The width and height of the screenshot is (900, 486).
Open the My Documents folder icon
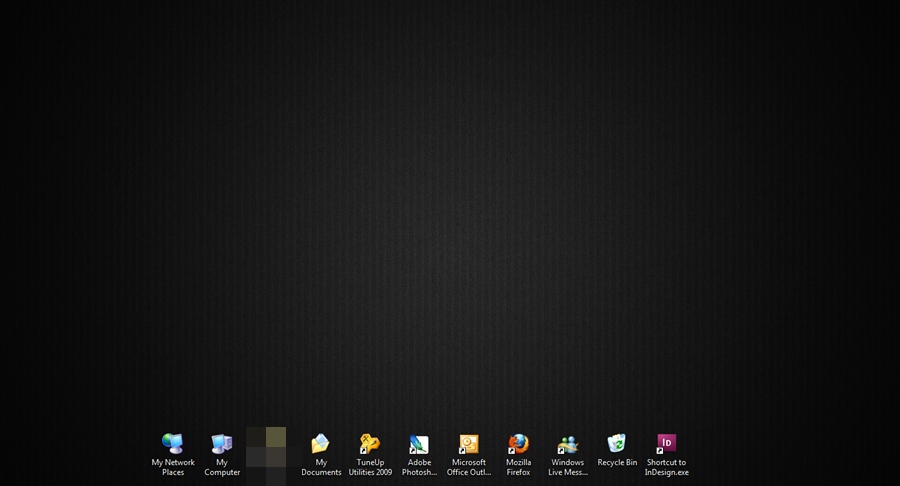[x=321, y=444]
